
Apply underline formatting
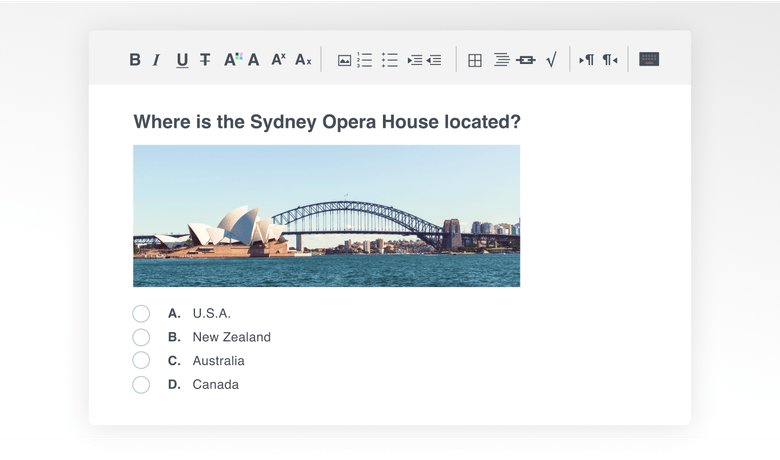[x=182, y=60]
